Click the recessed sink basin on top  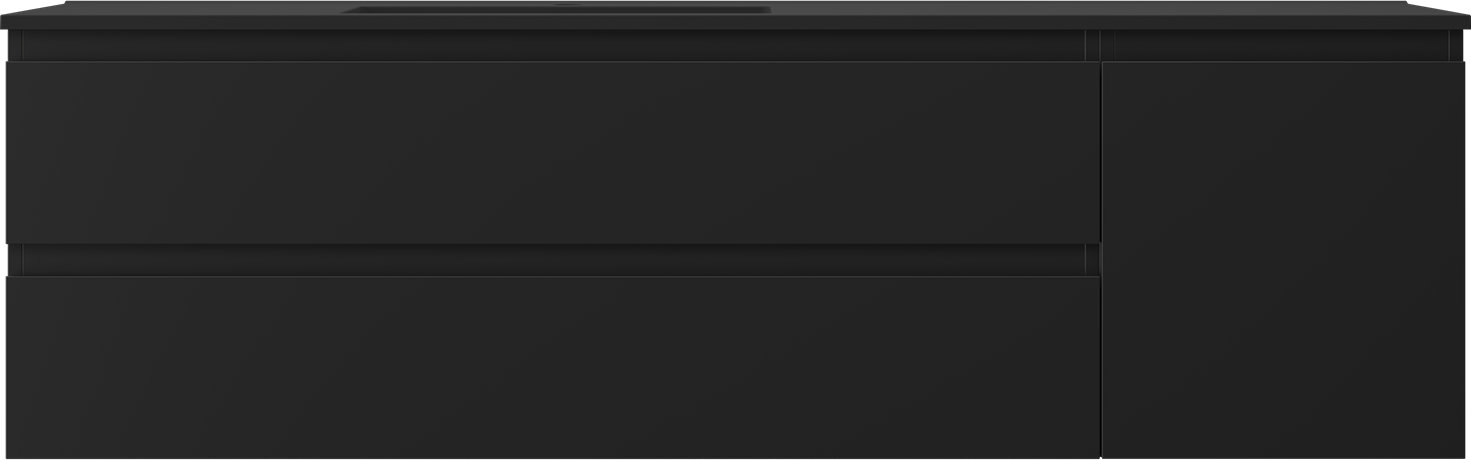point(556,9)
